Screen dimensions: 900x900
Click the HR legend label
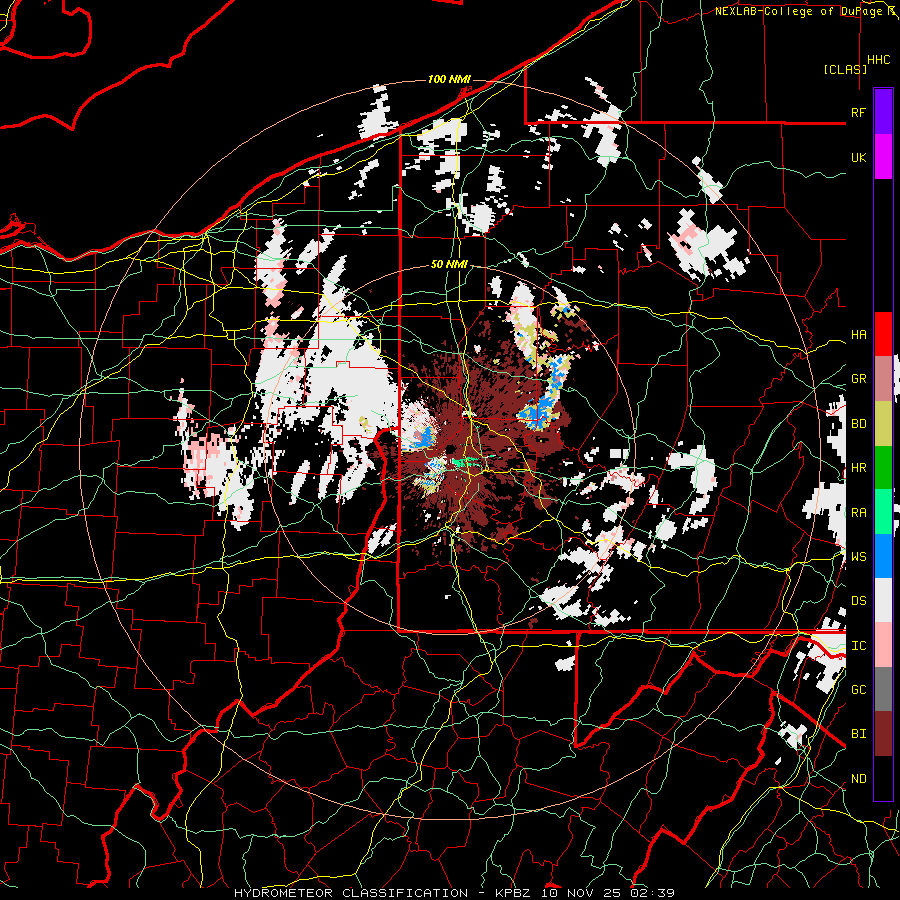coord(858,468)
